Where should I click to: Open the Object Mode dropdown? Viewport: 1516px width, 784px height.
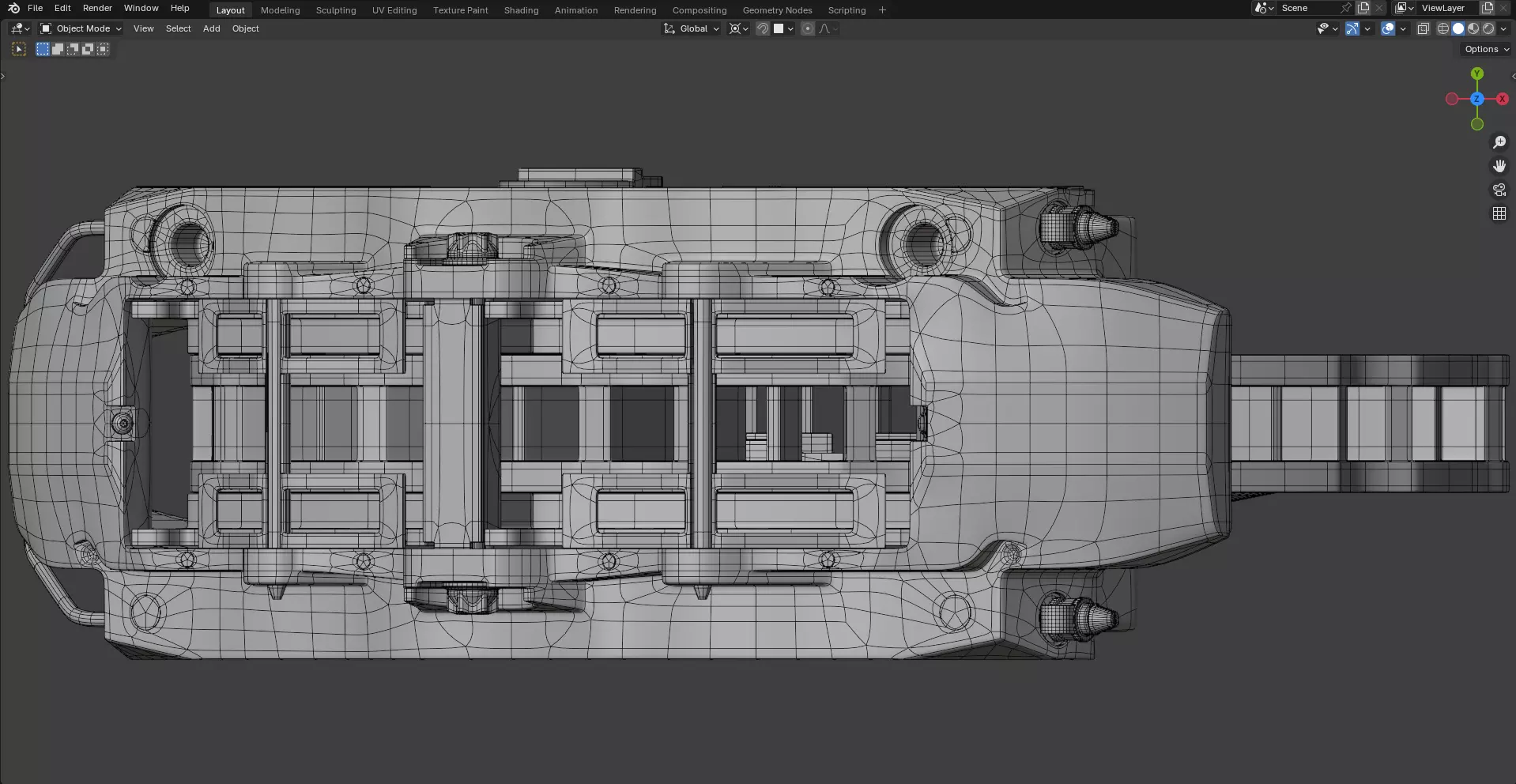coord(81,28)
